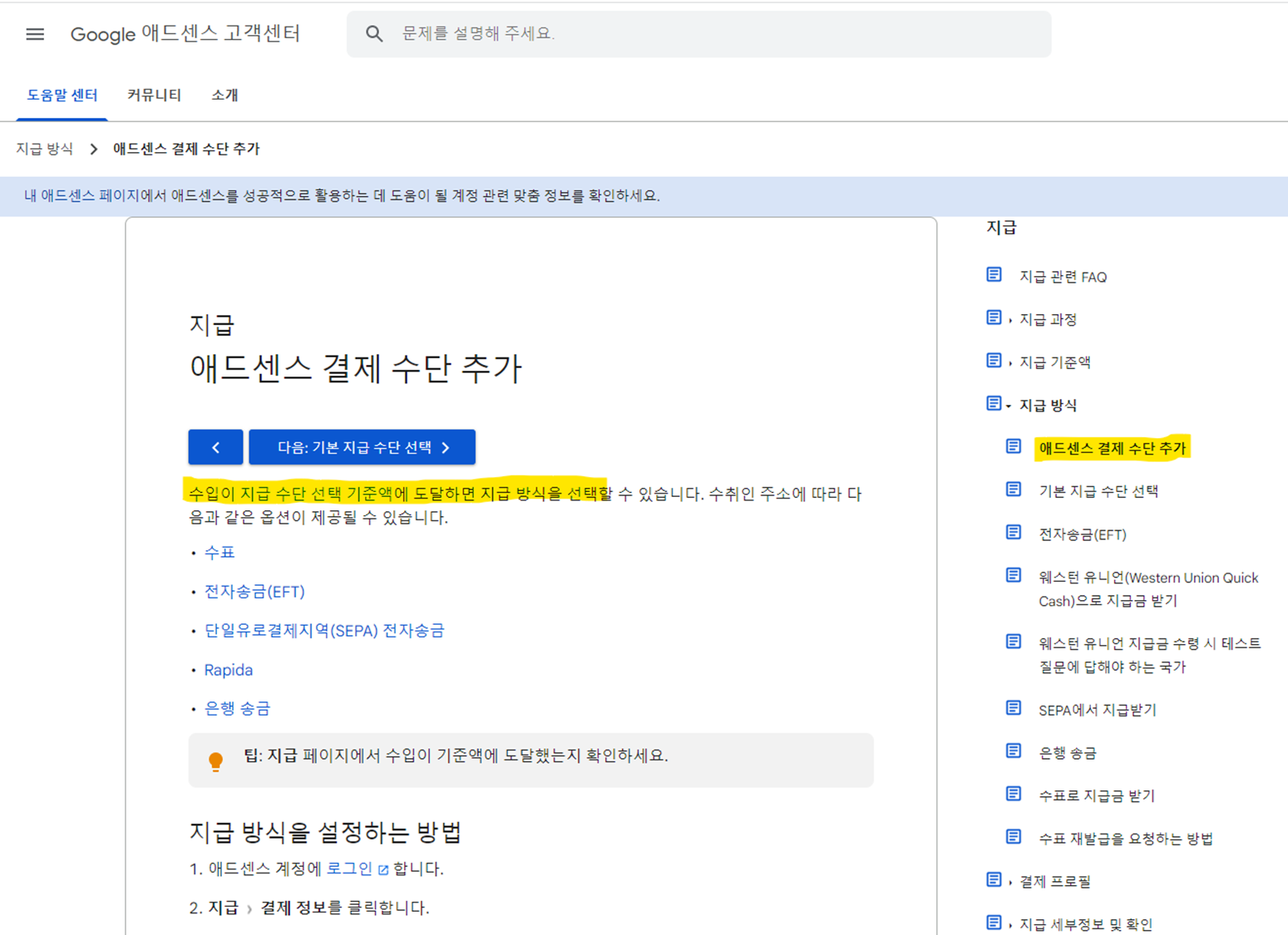Viewport: 1288px width, 935px height.
Task: Open the Google 애드센스 고객센터 home link
Action: coord(185,34)
